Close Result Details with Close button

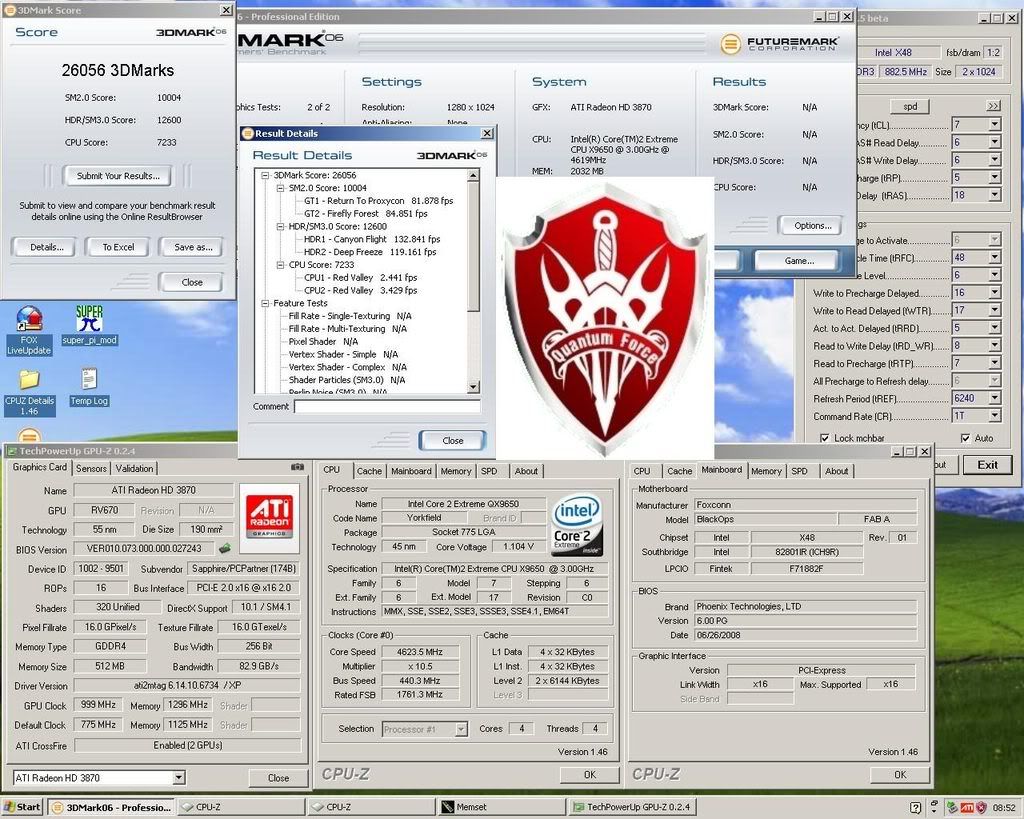(x=453, y=441)
